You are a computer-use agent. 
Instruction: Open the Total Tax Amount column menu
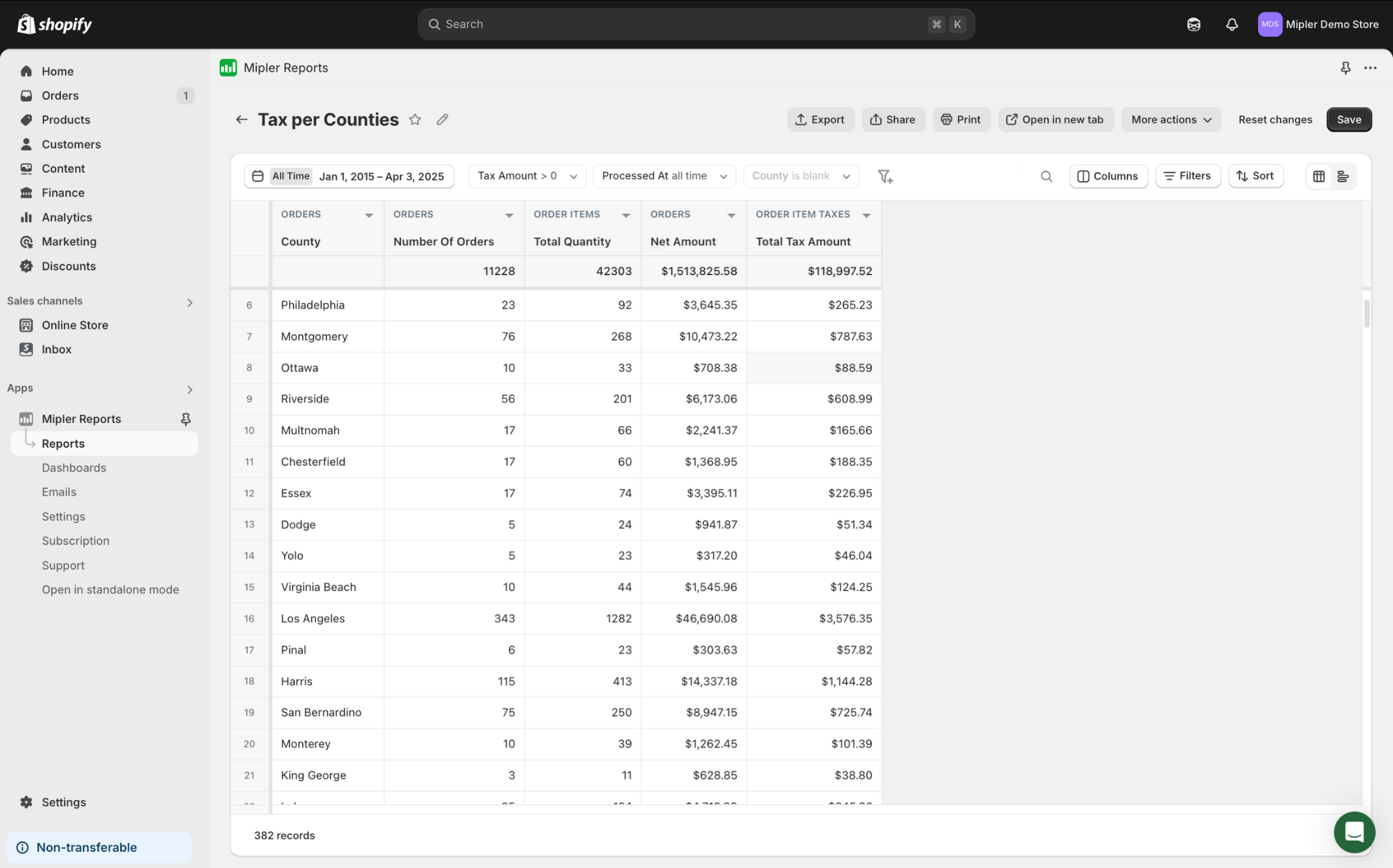[866, 215]
